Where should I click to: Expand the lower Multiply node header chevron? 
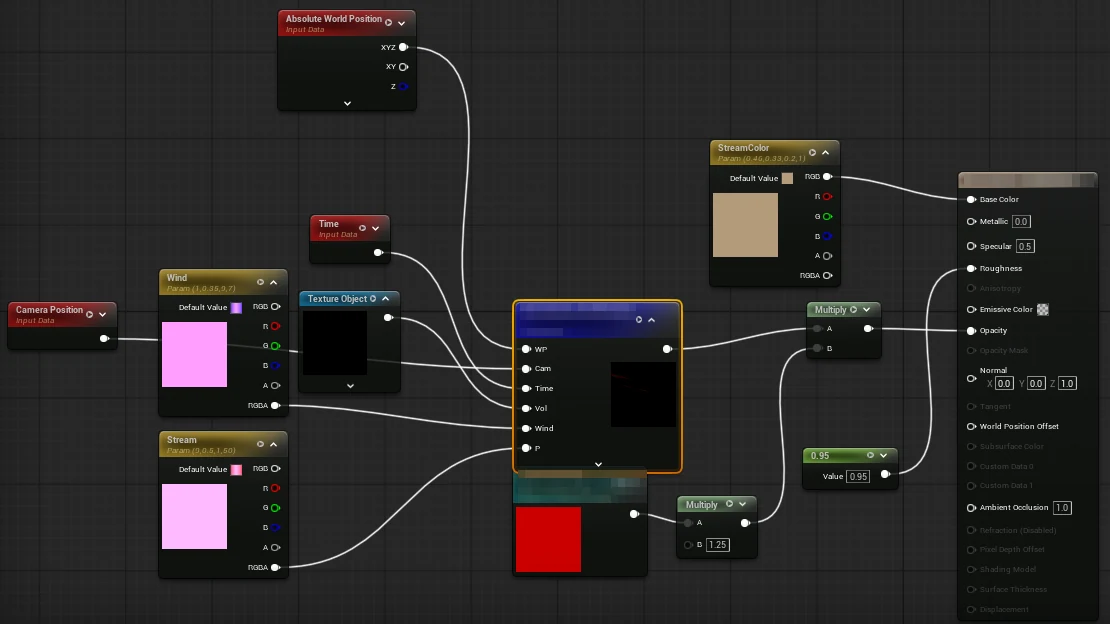(743, 504)
